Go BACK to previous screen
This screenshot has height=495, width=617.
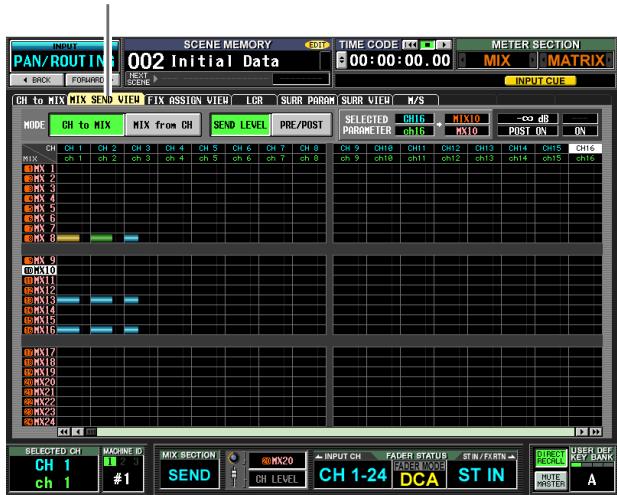(x=37, y=80)
